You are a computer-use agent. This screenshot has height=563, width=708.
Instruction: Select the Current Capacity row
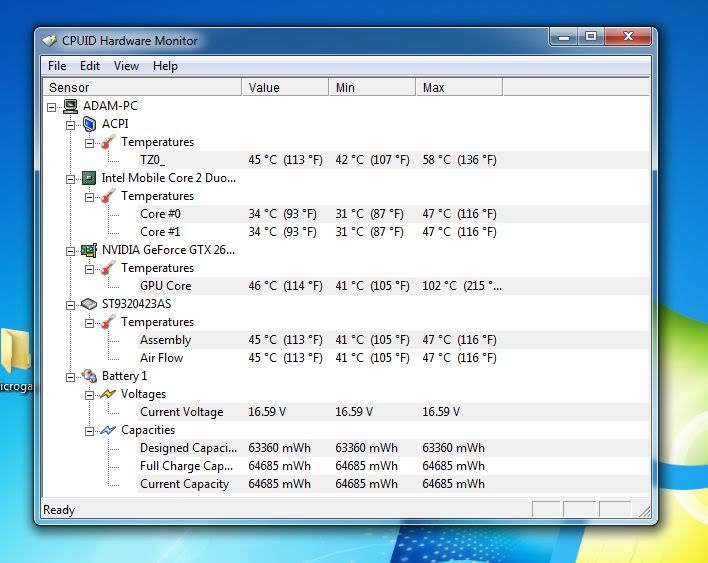[394, 484]
